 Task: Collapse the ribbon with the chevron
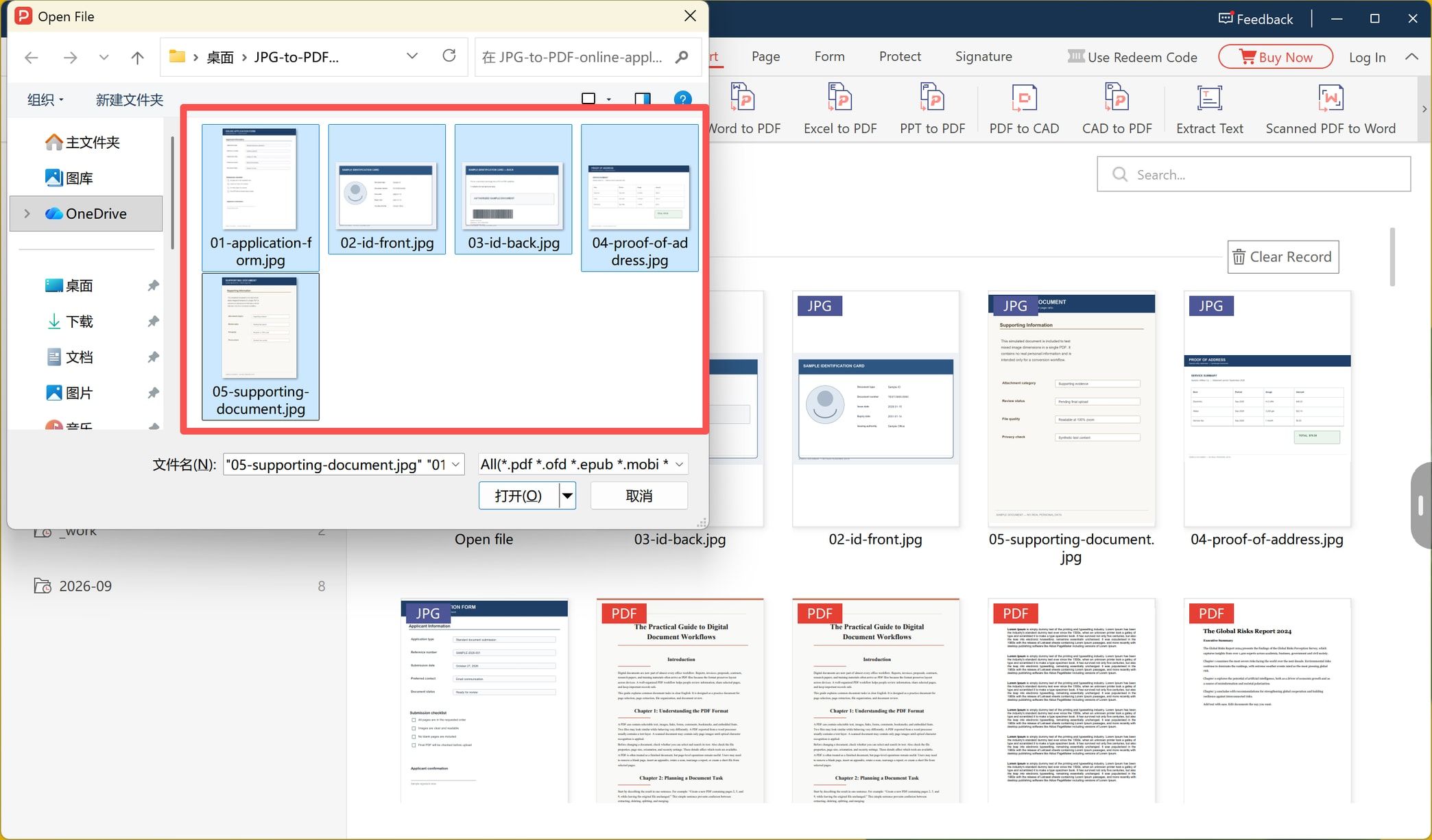[1411, 57]
